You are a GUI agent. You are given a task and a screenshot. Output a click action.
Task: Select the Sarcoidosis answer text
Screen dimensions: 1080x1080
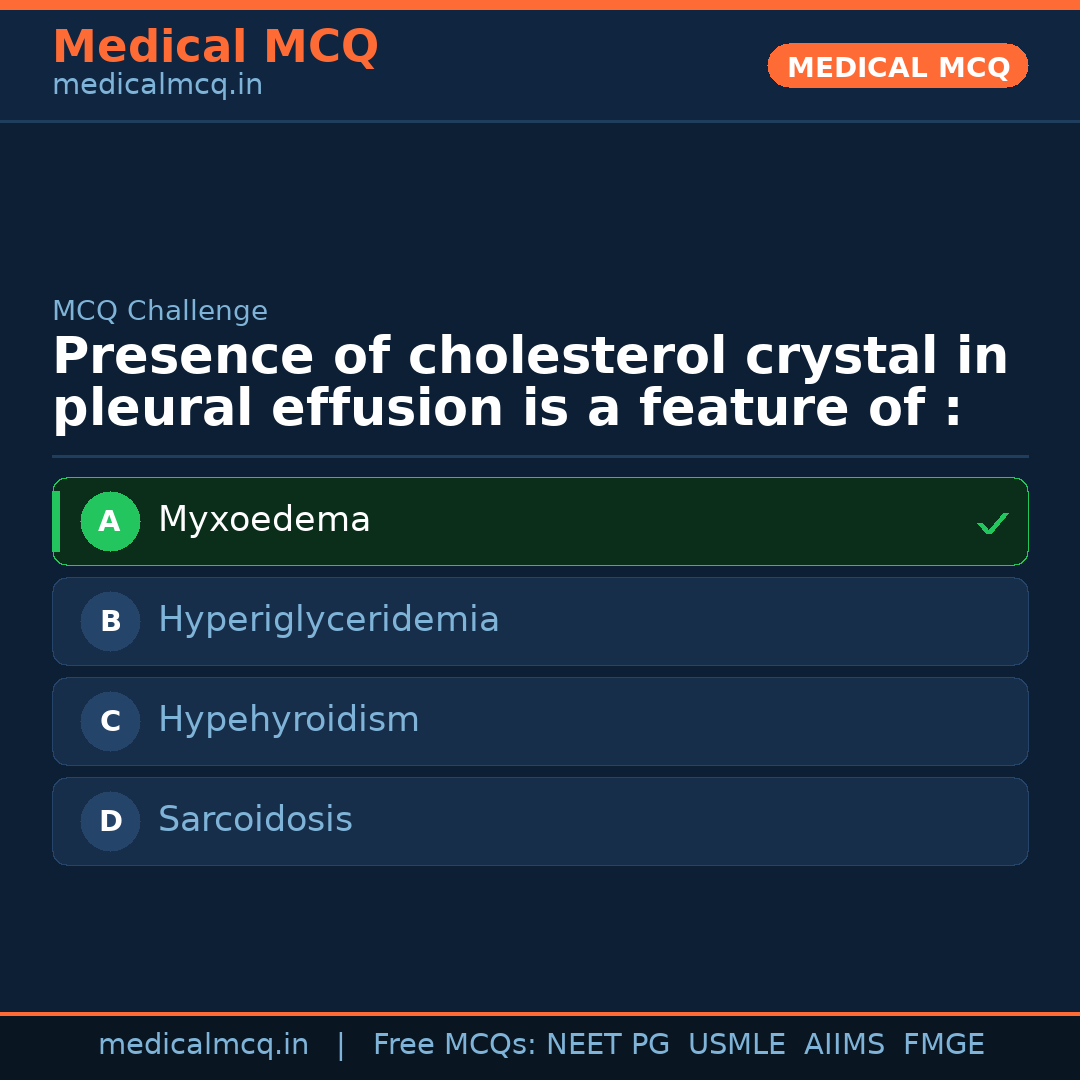tap(255, 820)
